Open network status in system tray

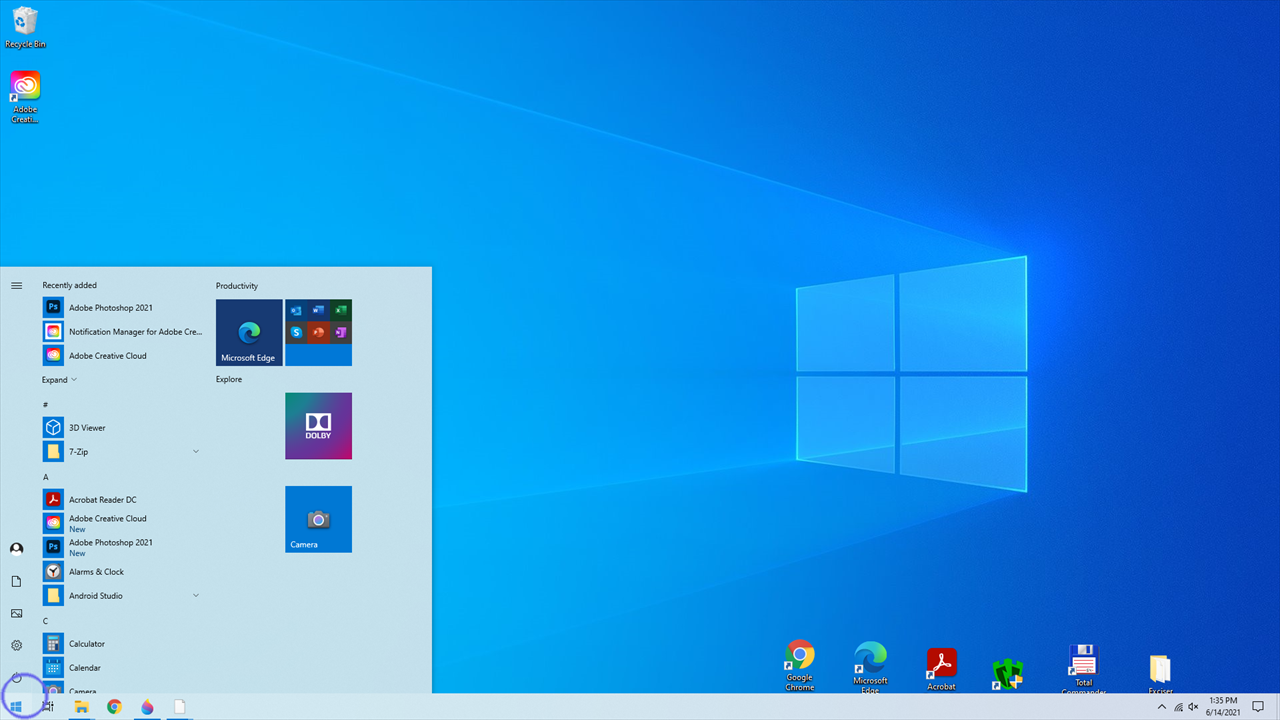pyautogui.click(x=1178, y=707)
